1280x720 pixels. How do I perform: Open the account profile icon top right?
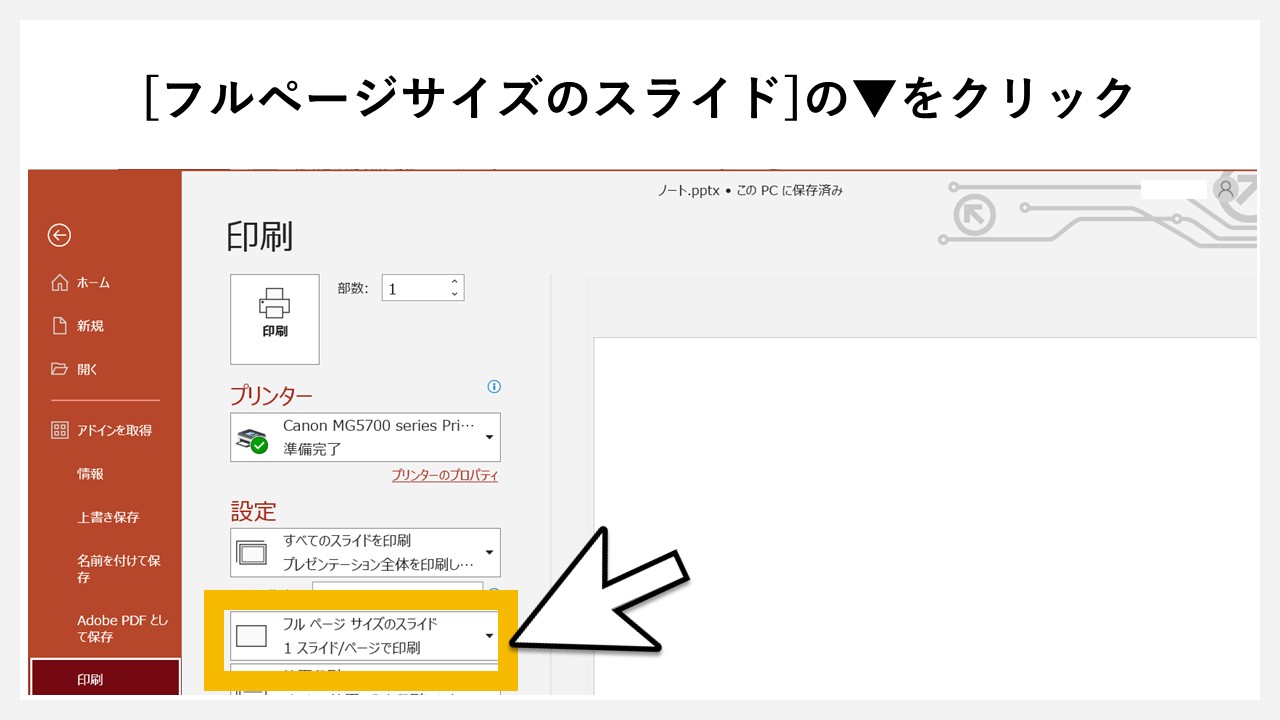tap(1226, 188)
